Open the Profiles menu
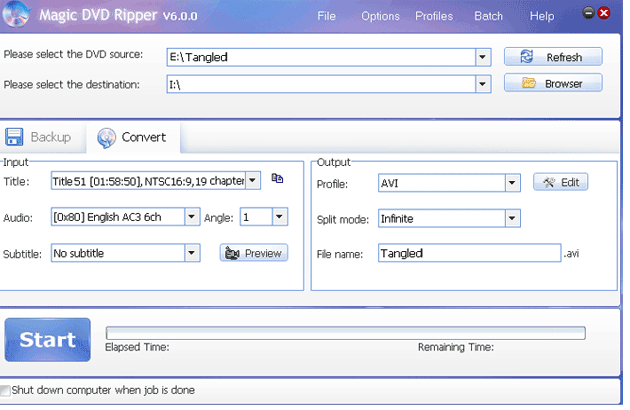 coord(434,16)
